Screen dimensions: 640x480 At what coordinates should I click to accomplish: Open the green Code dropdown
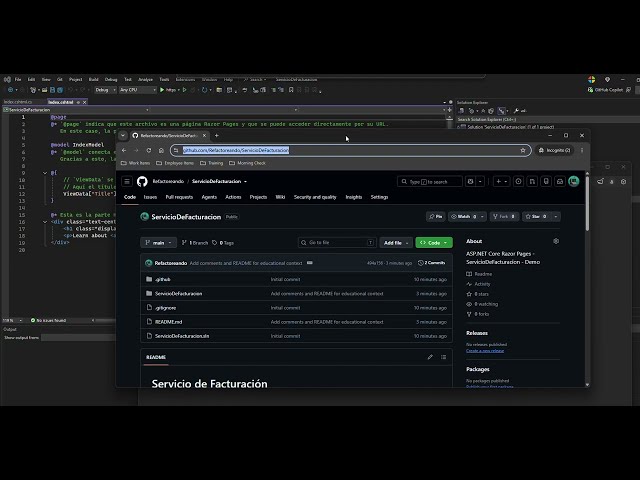(x=434, y=242)
